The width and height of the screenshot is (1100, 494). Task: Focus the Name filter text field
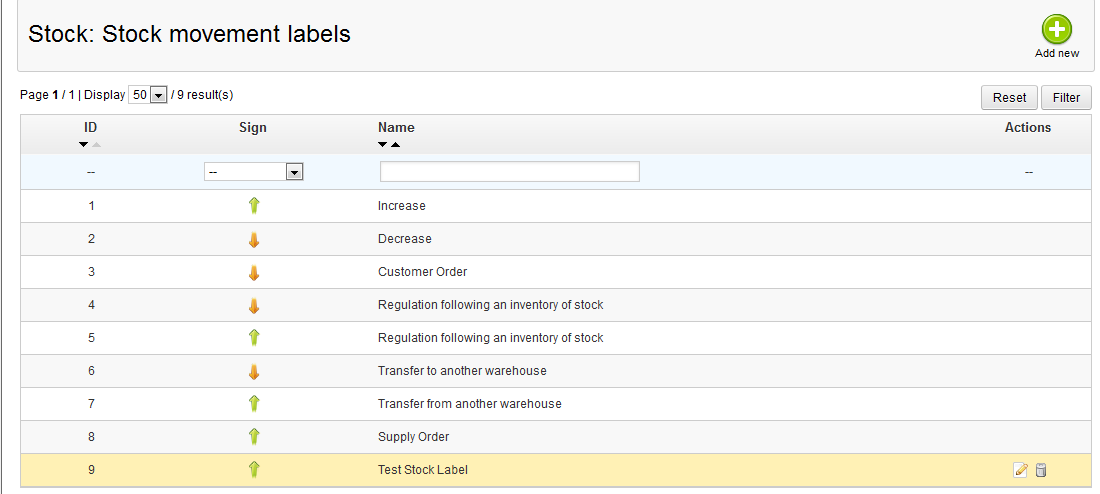coord(510,172)
